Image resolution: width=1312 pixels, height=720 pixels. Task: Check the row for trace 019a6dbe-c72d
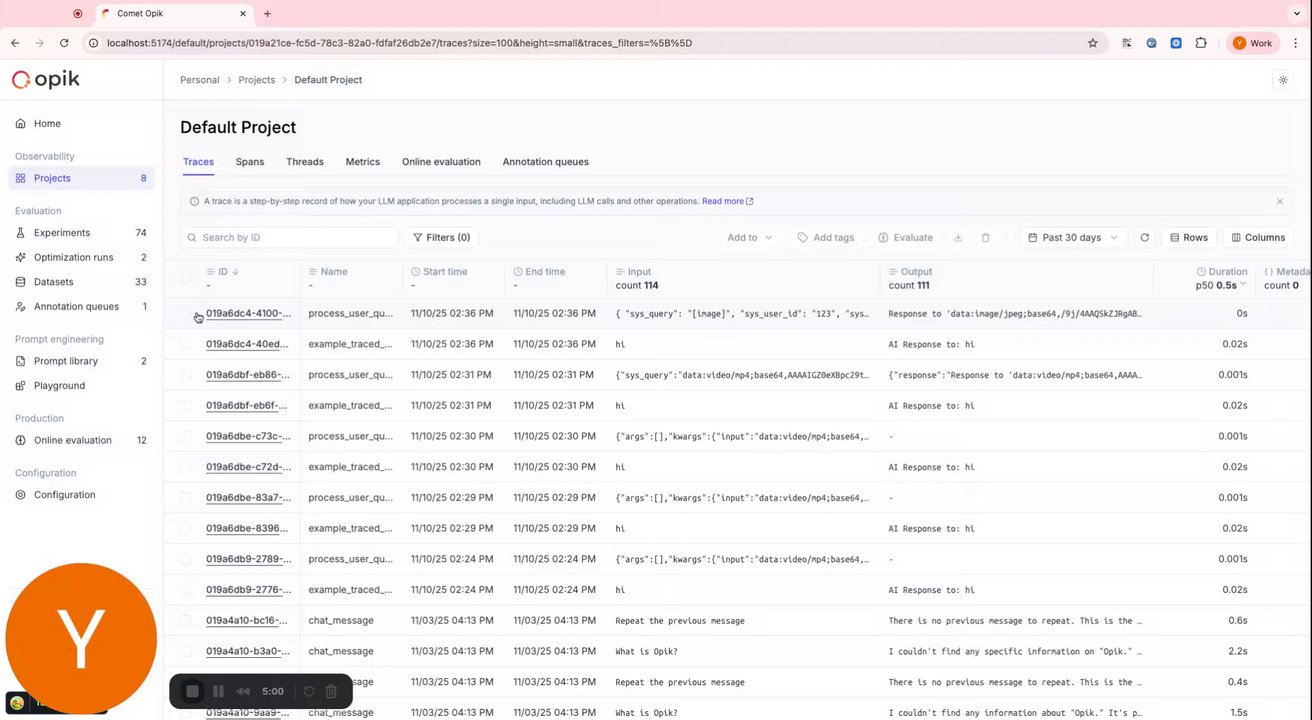coord(185,467)
